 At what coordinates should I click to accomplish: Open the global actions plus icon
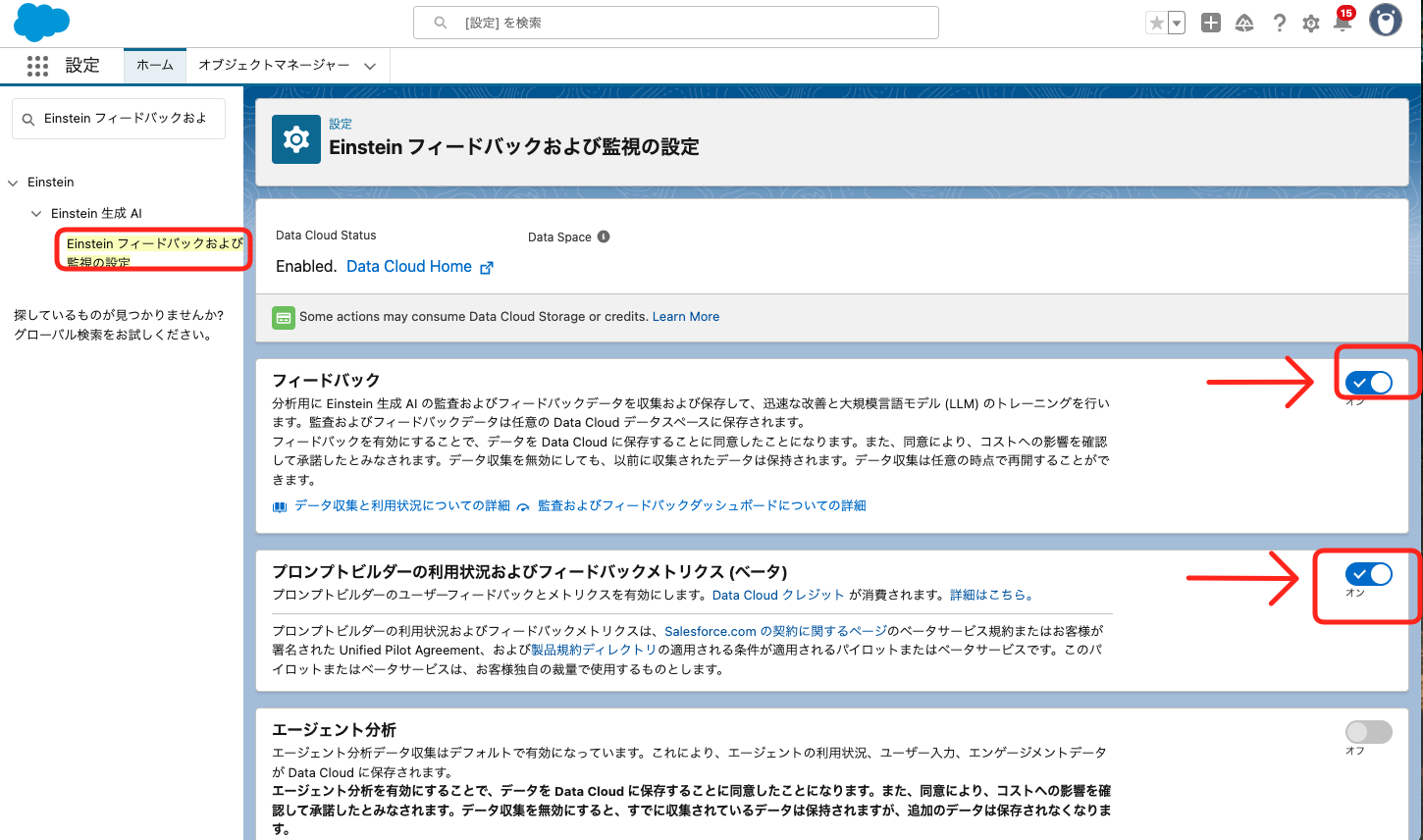point(1211,23)
